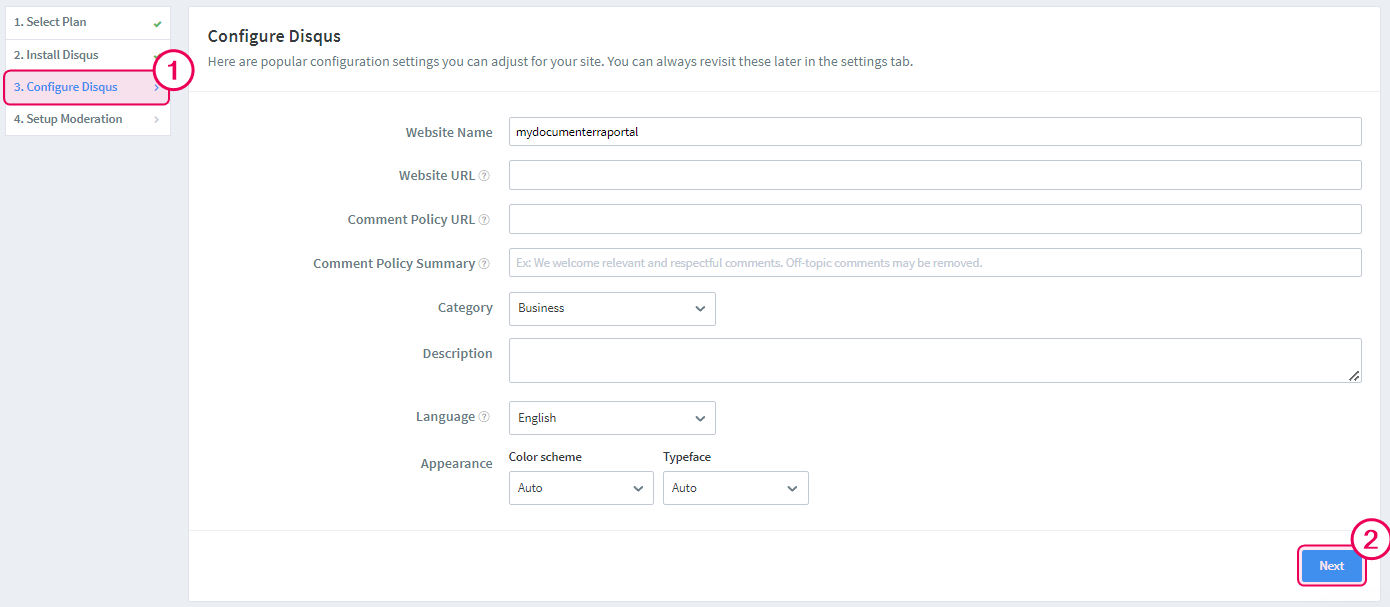Open Setup Moderation step
The image size is (1390, 607).
pyautogui.click(x=68, y=119)
